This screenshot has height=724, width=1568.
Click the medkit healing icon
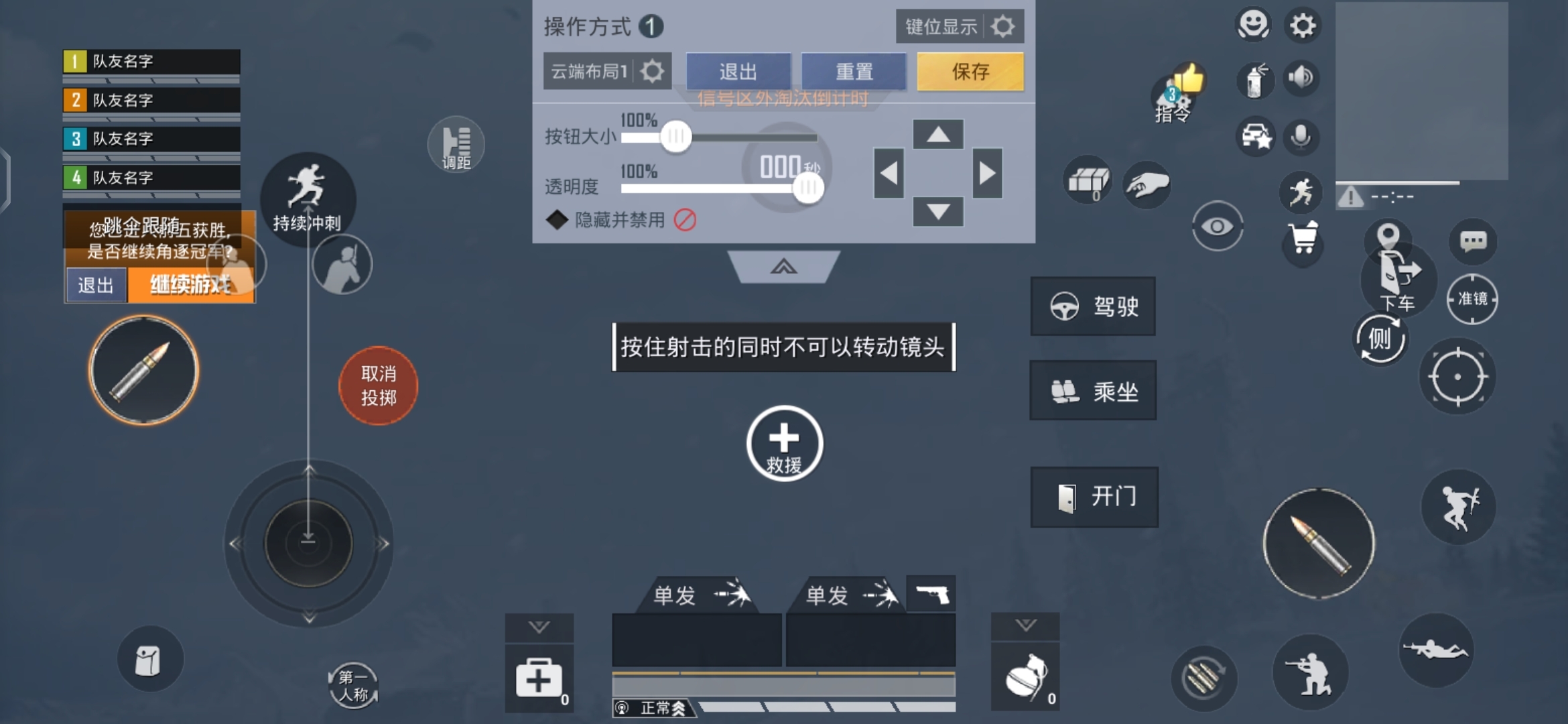pos(539,678)
